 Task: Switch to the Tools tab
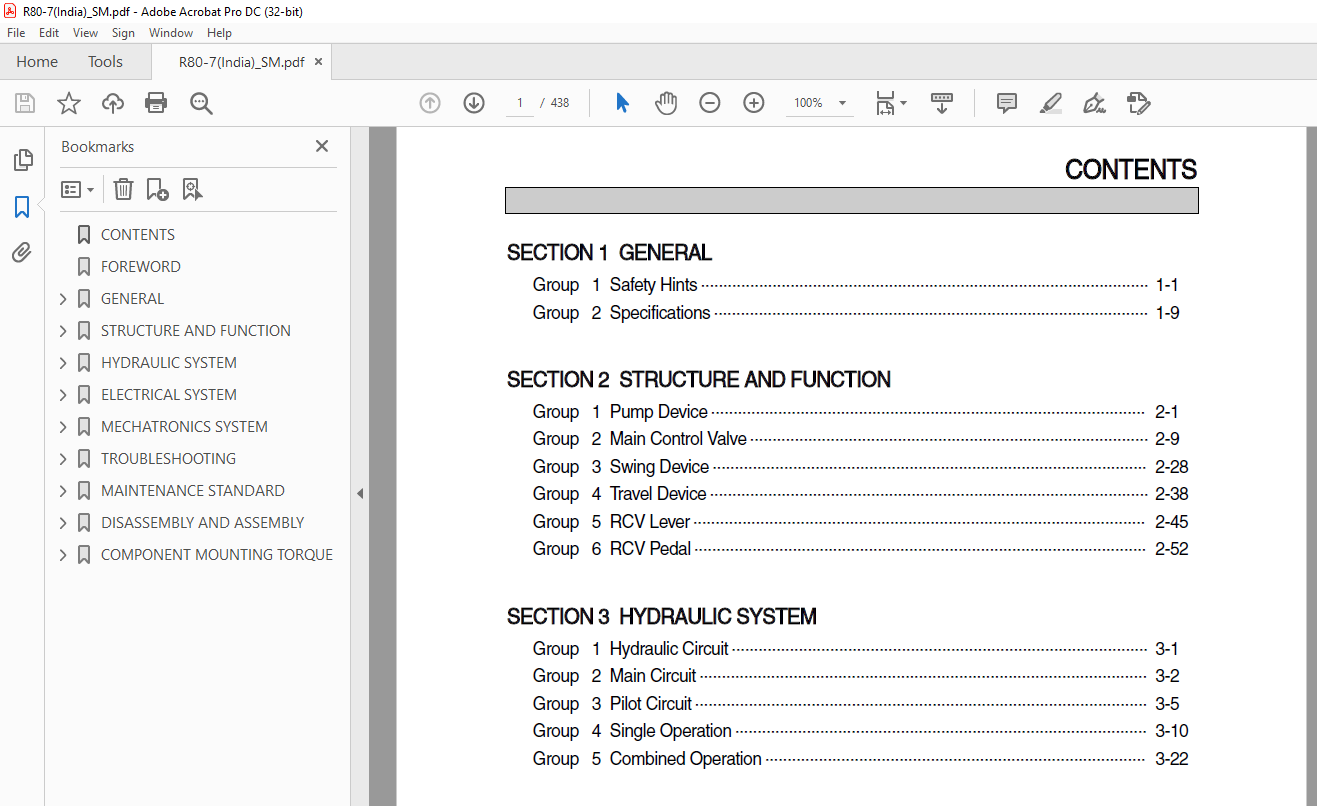click(x=105, y=62)
